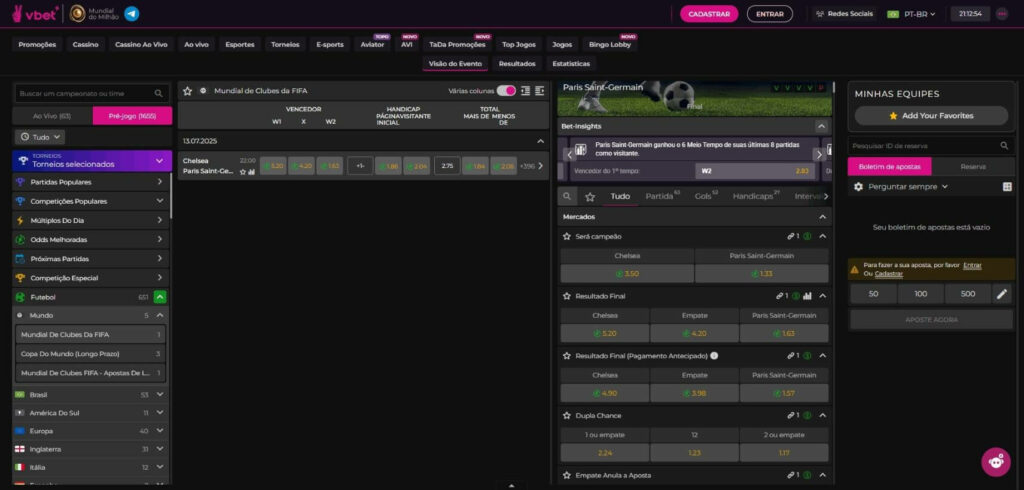Go to next Bet-Insights slide

819,155
